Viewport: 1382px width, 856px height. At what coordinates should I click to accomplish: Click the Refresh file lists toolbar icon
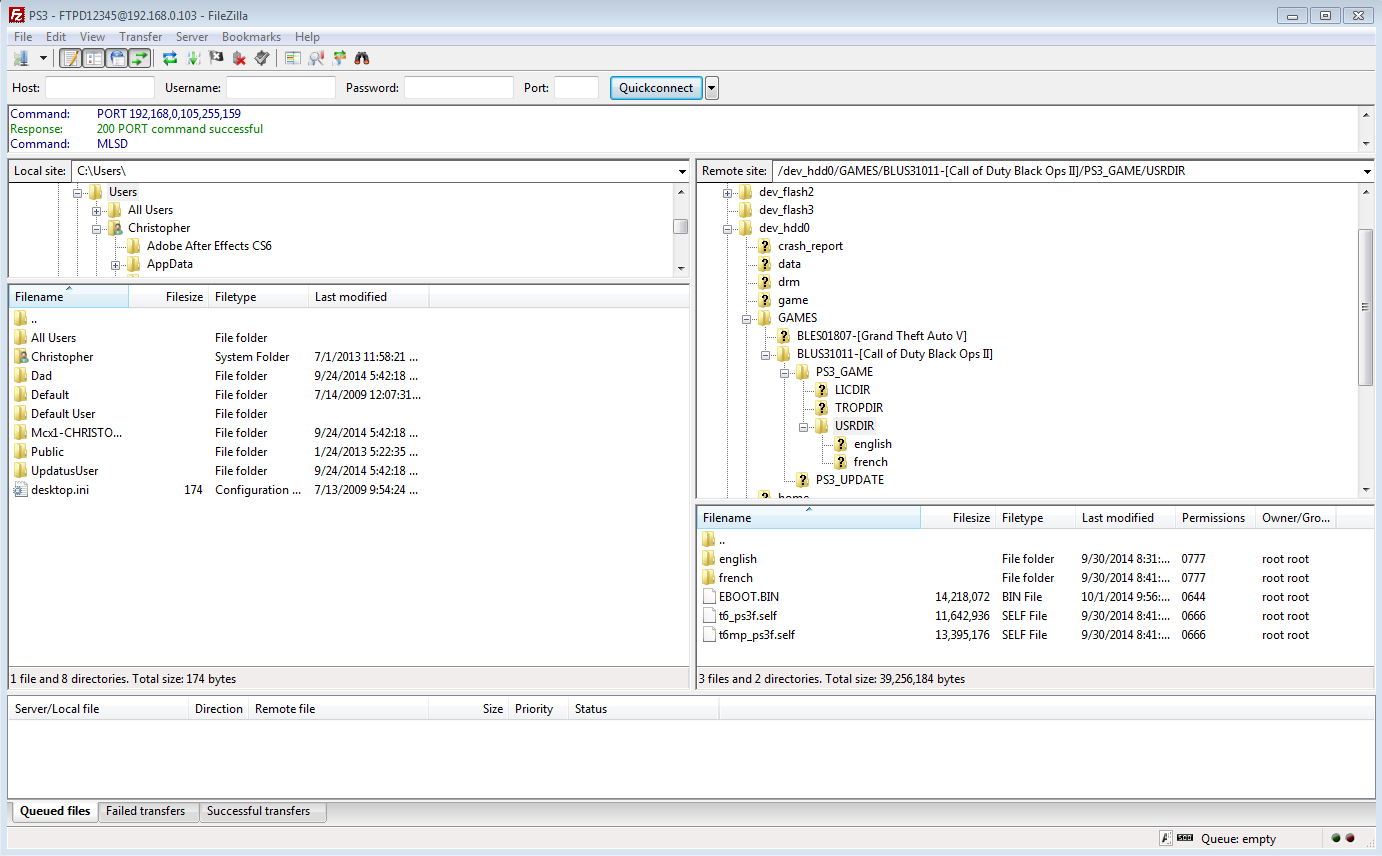[x=170, y=58]
